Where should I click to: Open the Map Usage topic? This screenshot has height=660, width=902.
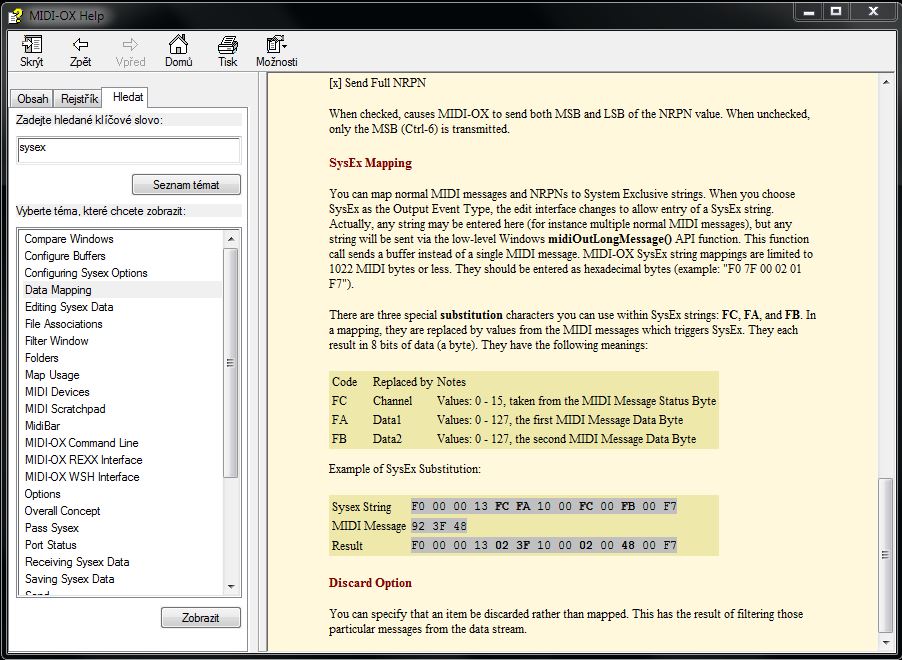(52, 375)
